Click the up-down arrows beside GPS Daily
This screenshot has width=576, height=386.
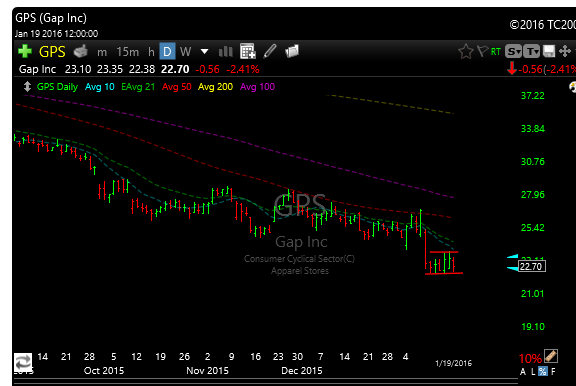pos(27,87)
